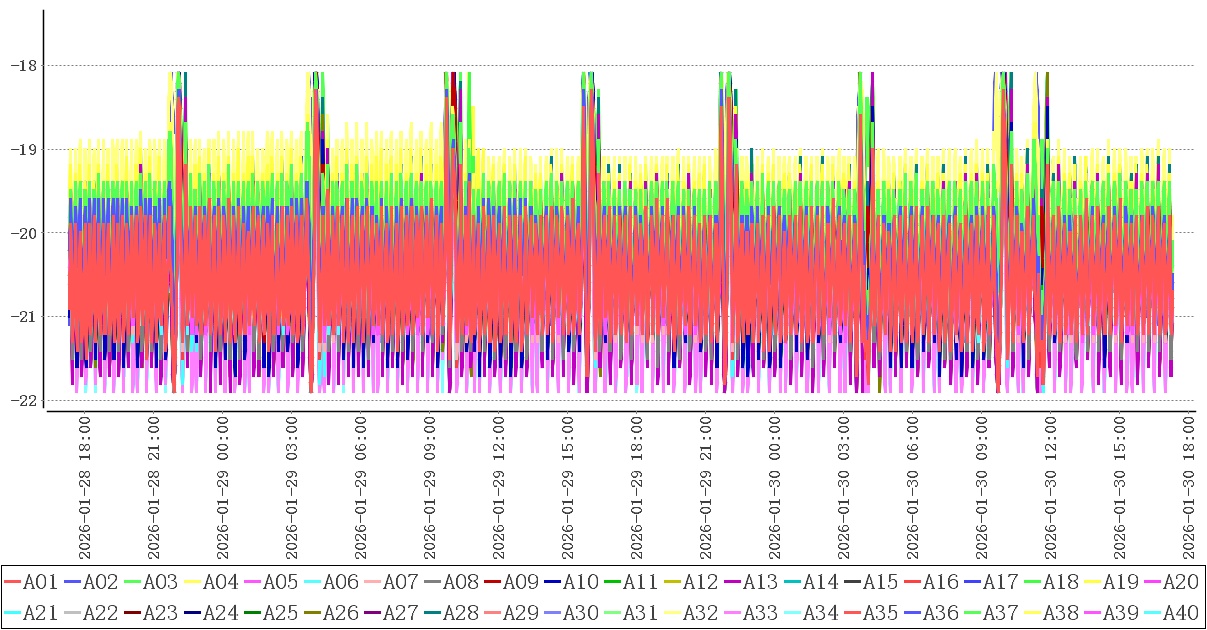Click the A06 legend label
This screenshot has height=630, width=1207.
[340, 581]
